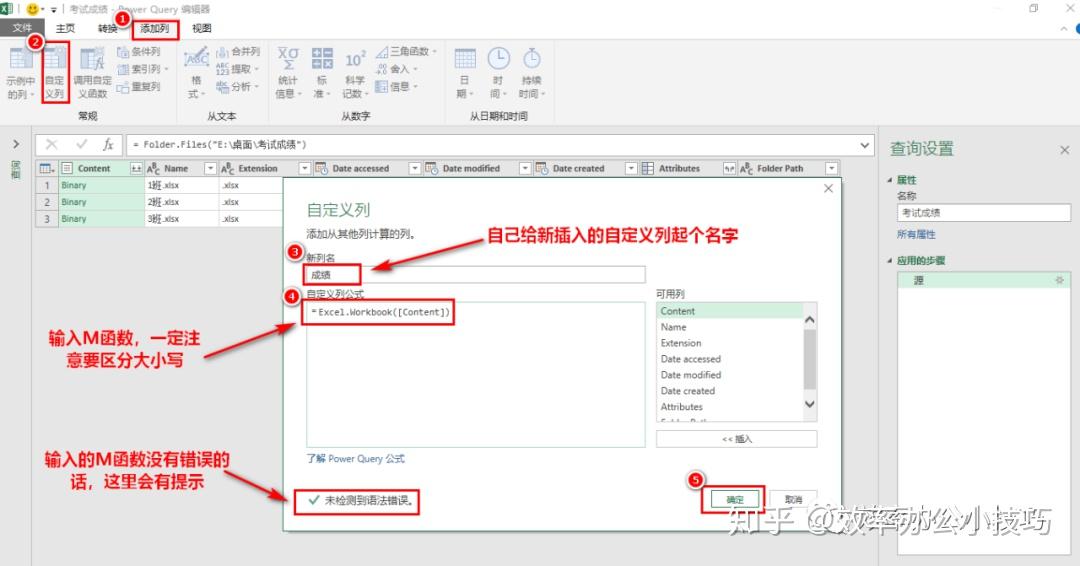Open the 文件 menu
Viewport: 1080px width, 566px height.
22,28
